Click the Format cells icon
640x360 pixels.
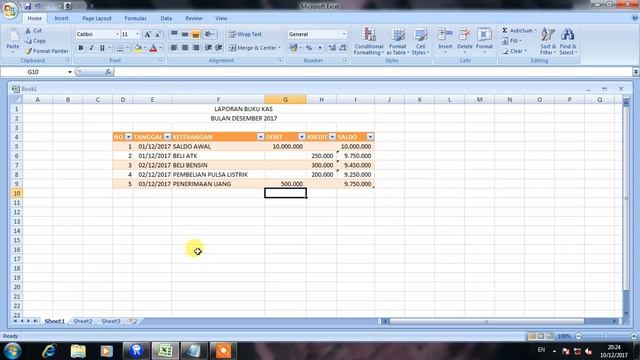coord(484,35)
